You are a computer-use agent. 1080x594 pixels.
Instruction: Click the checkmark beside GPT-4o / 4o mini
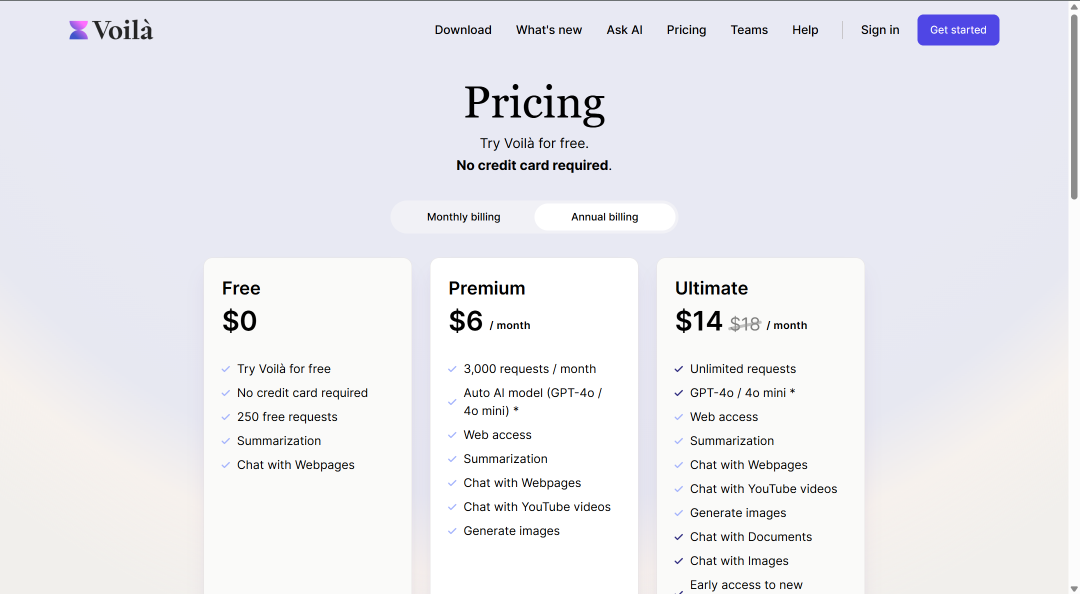tap(678, 393)
